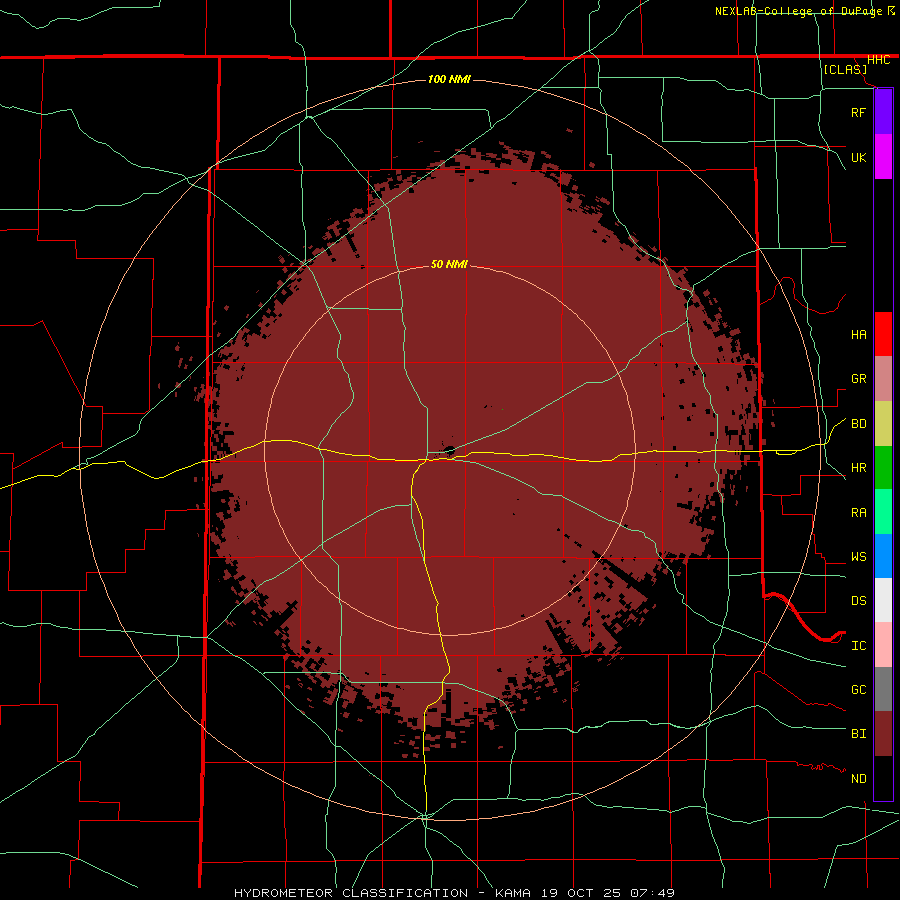Click the blue WS legend swatch
Image resolution: width=900 pixels, height=900 pixels.
[x=883, y=556]
